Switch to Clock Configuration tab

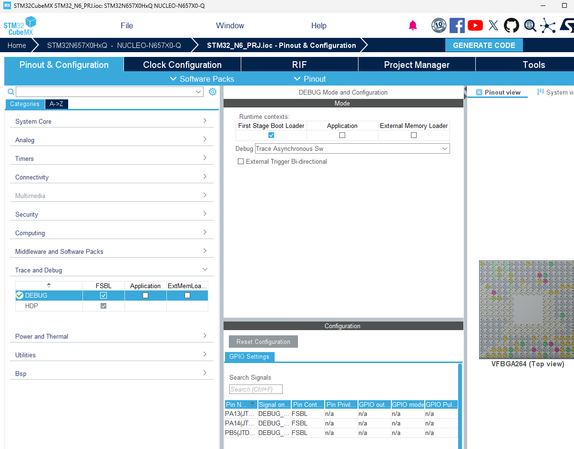tap(182, 65)
